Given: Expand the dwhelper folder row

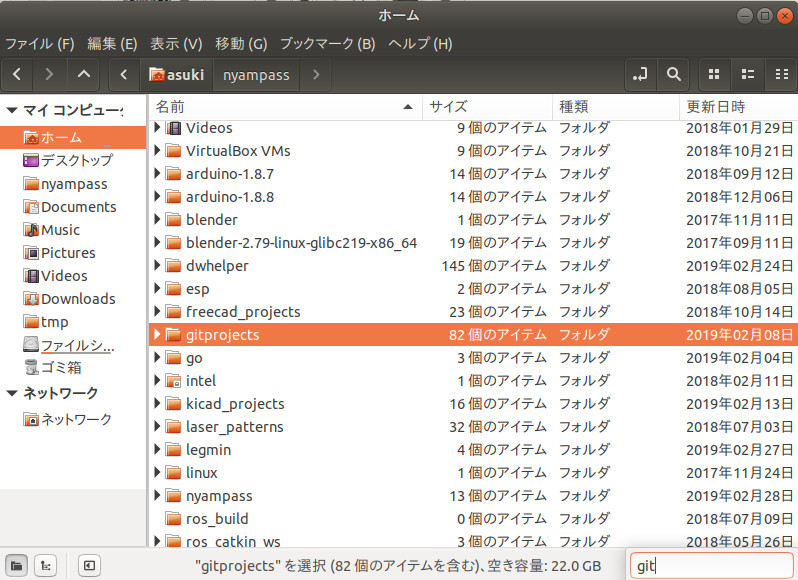Looking at the screenshot, I should pyautogui.click(x=157, y=265).
